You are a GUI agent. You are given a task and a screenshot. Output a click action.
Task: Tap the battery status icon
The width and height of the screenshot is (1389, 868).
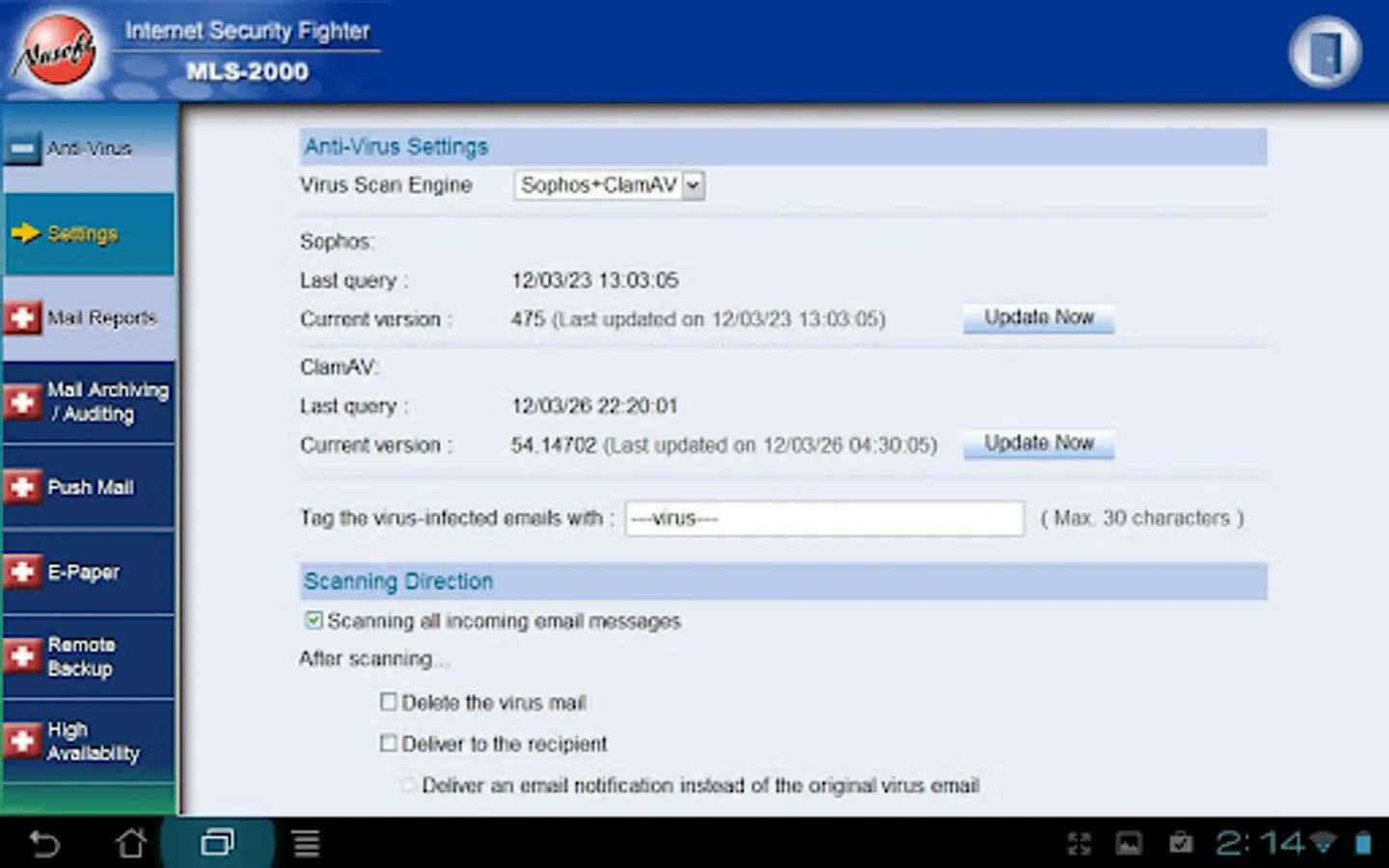(1363, 844)
